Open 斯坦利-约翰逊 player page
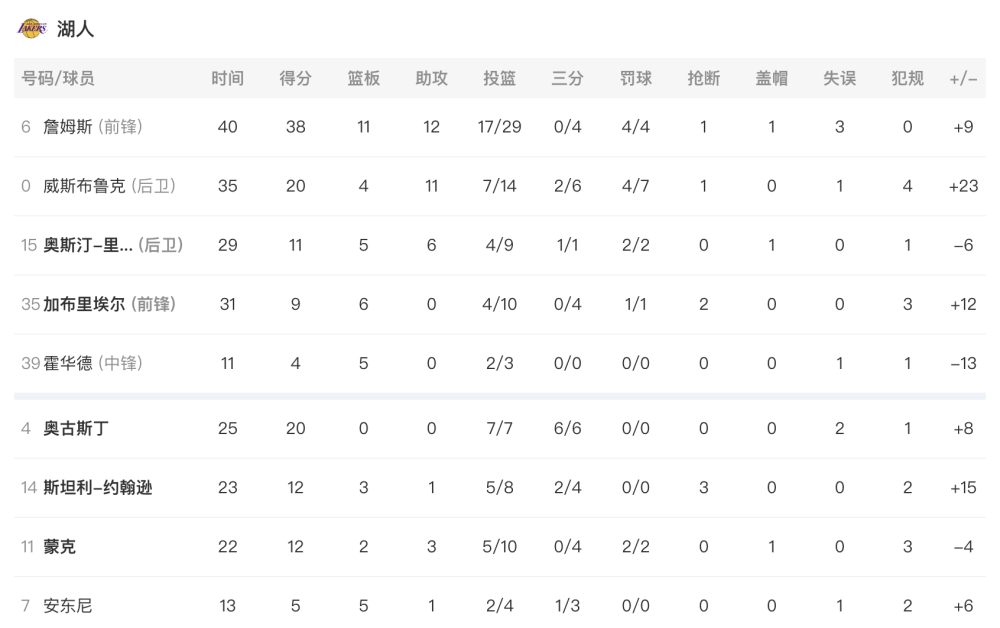The height and width of the screenshot is (628, 1000). [x=98, y=488]
